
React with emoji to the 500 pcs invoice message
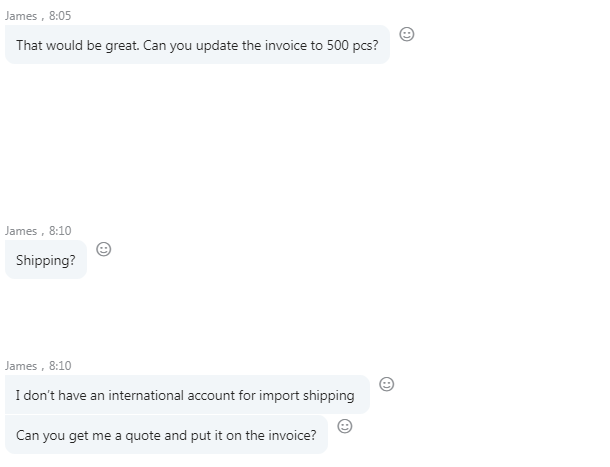407,34
